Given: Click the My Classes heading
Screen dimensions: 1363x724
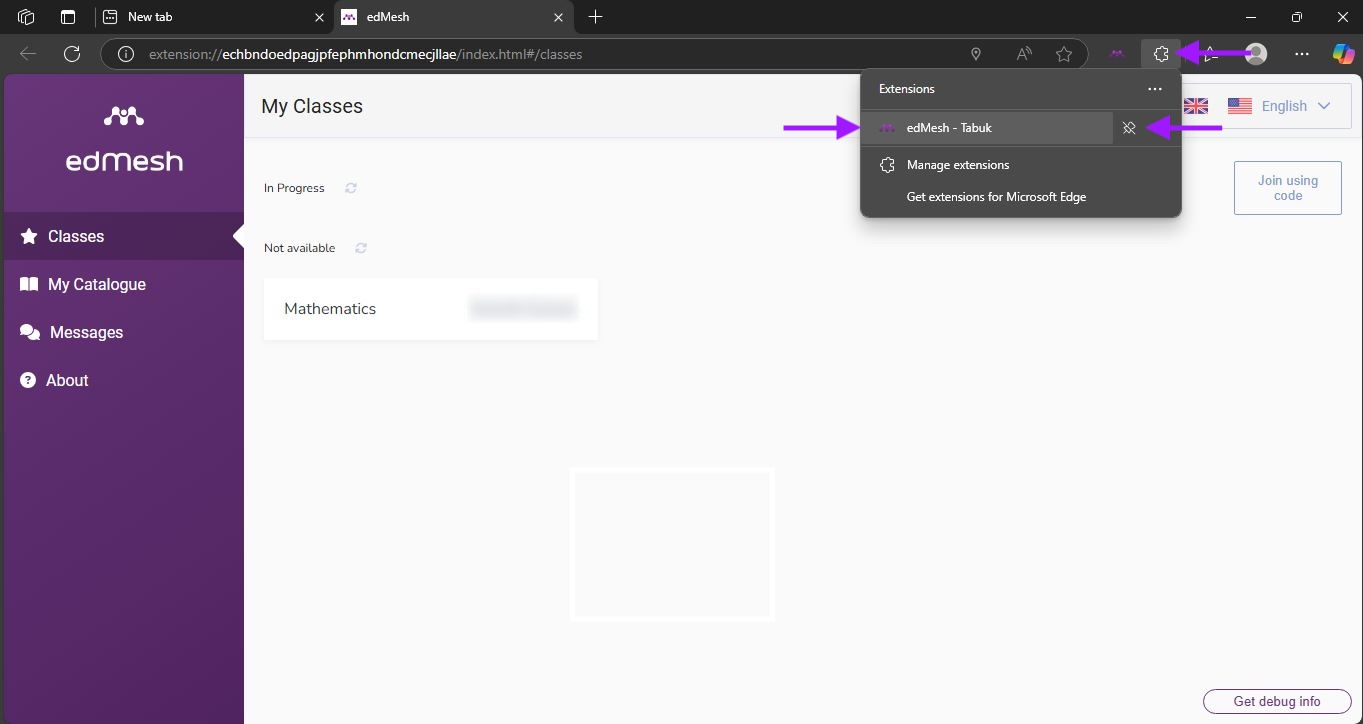Looking at the screenshot, I should tap(312, 106).
